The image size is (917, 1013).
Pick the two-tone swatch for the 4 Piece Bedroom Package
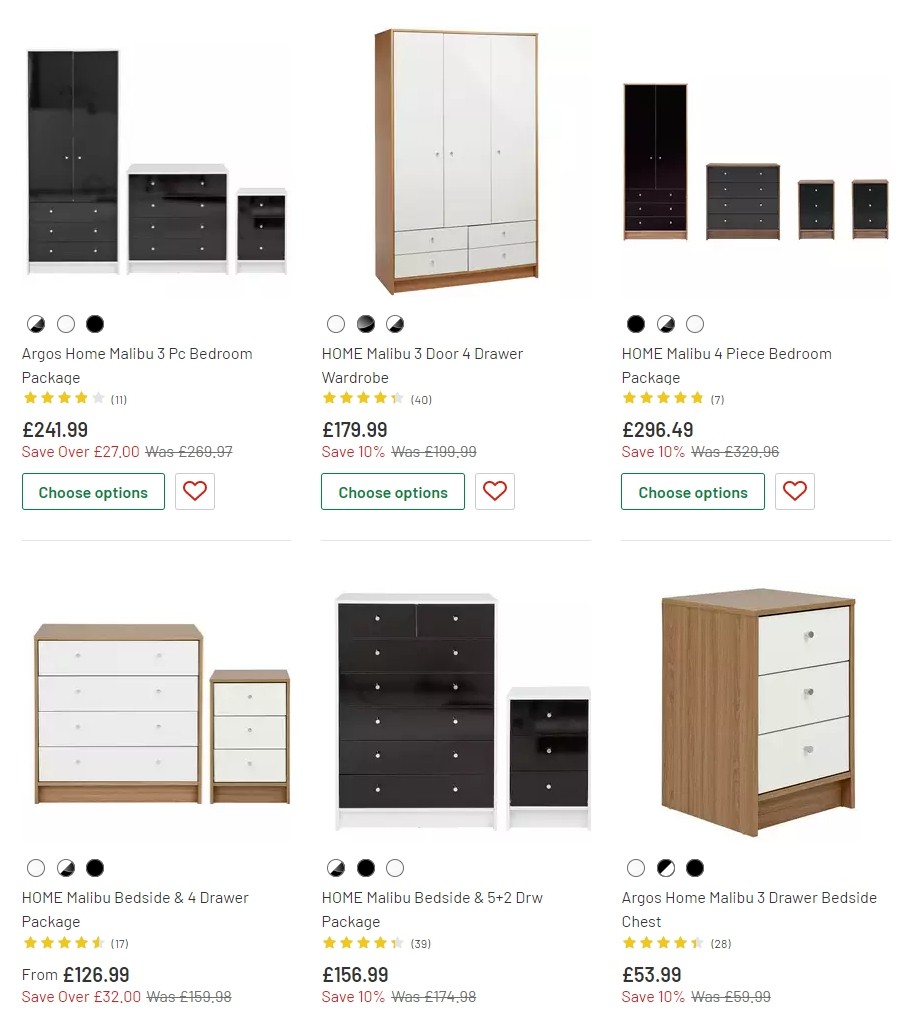[665, 324]
